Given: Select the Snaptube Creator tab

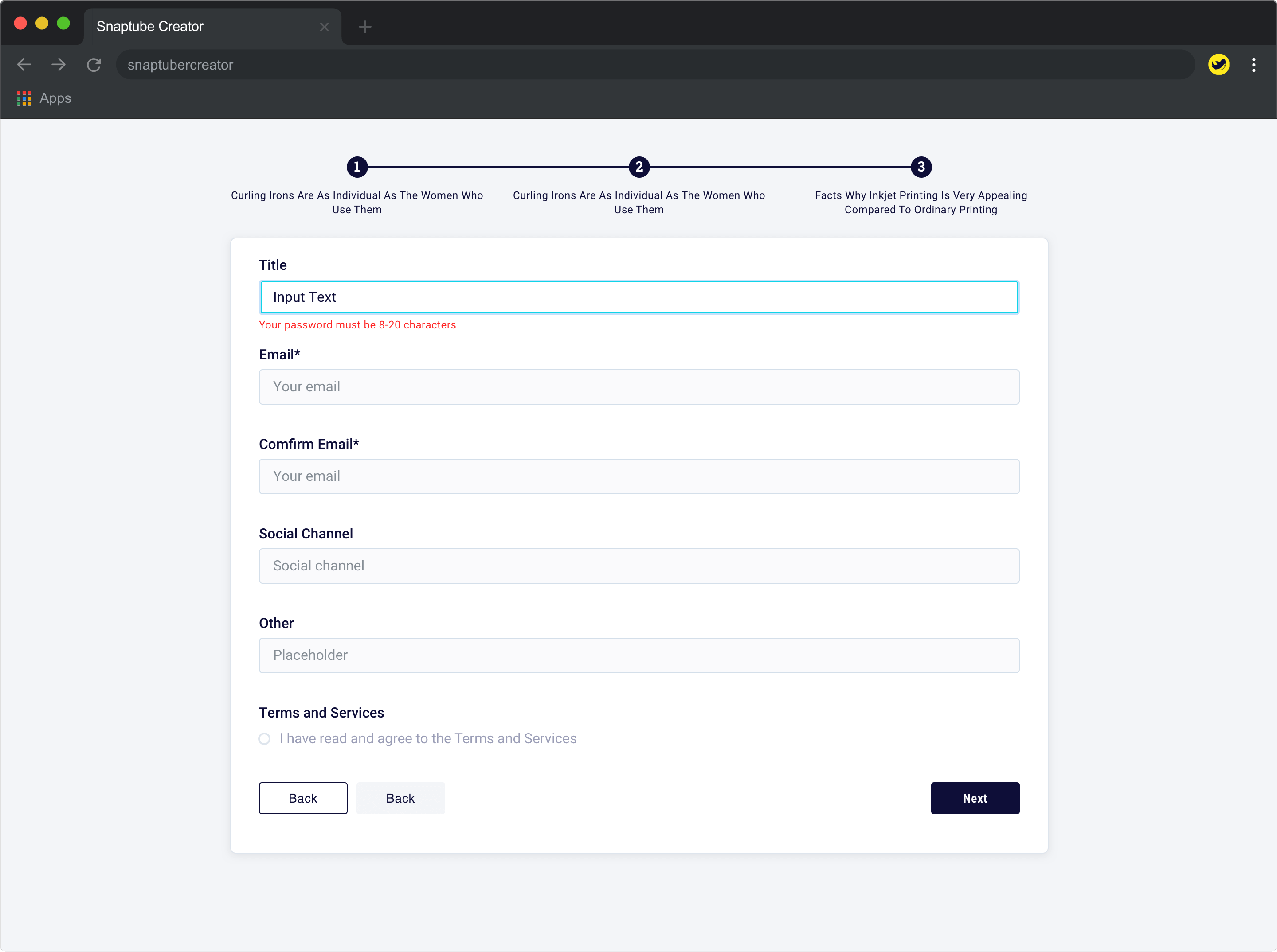Looking at the screenshot, I should 213,27.
